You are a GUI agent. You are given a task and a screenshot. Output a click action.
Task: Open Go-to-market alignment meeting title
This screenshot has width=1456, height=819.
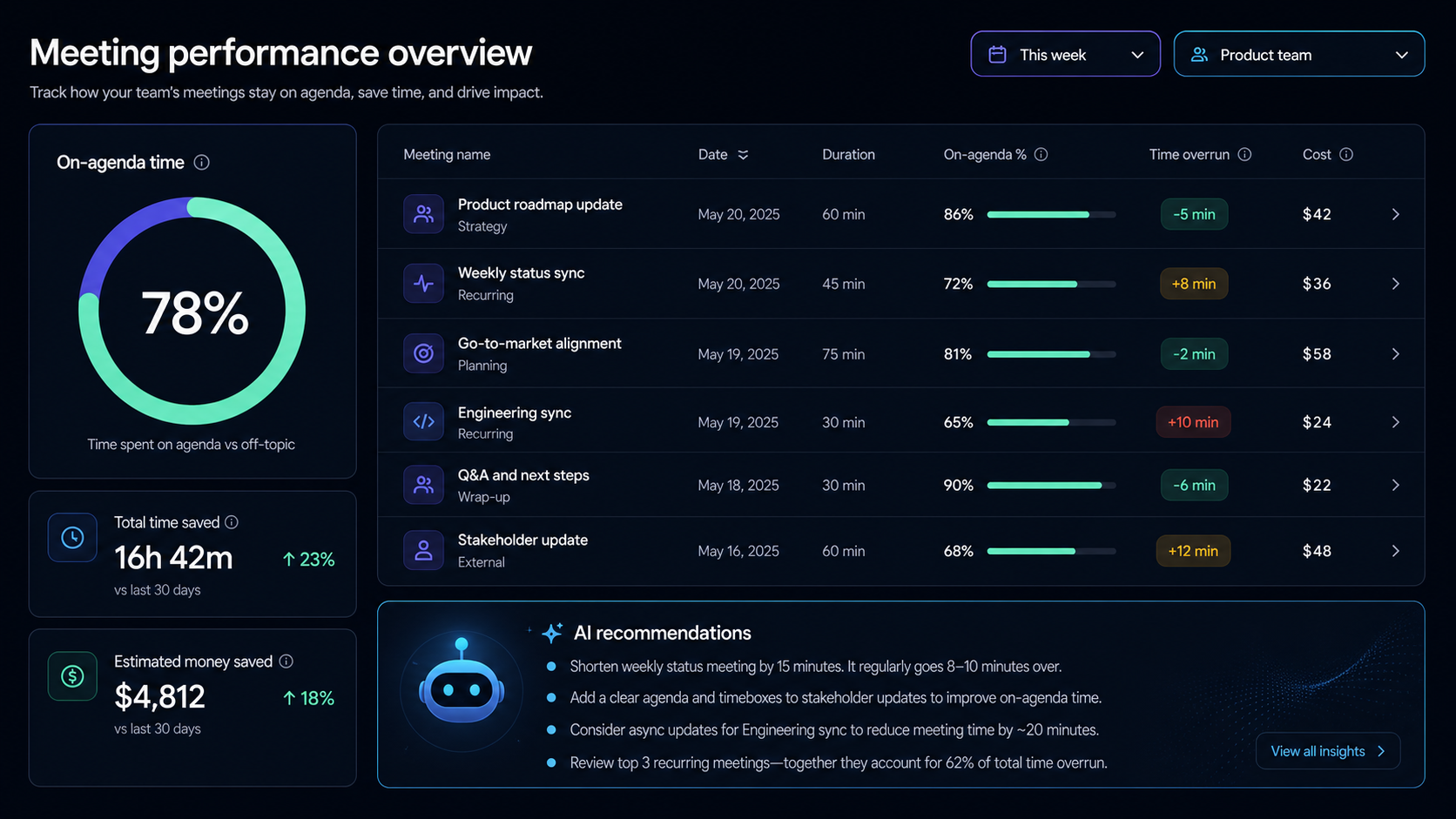point(539,344)
